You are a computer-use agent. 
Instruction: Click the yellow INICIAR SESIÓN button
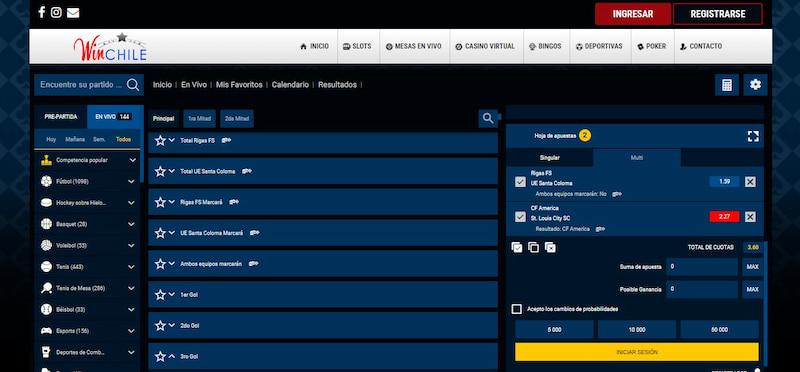[x=637, y=352]
